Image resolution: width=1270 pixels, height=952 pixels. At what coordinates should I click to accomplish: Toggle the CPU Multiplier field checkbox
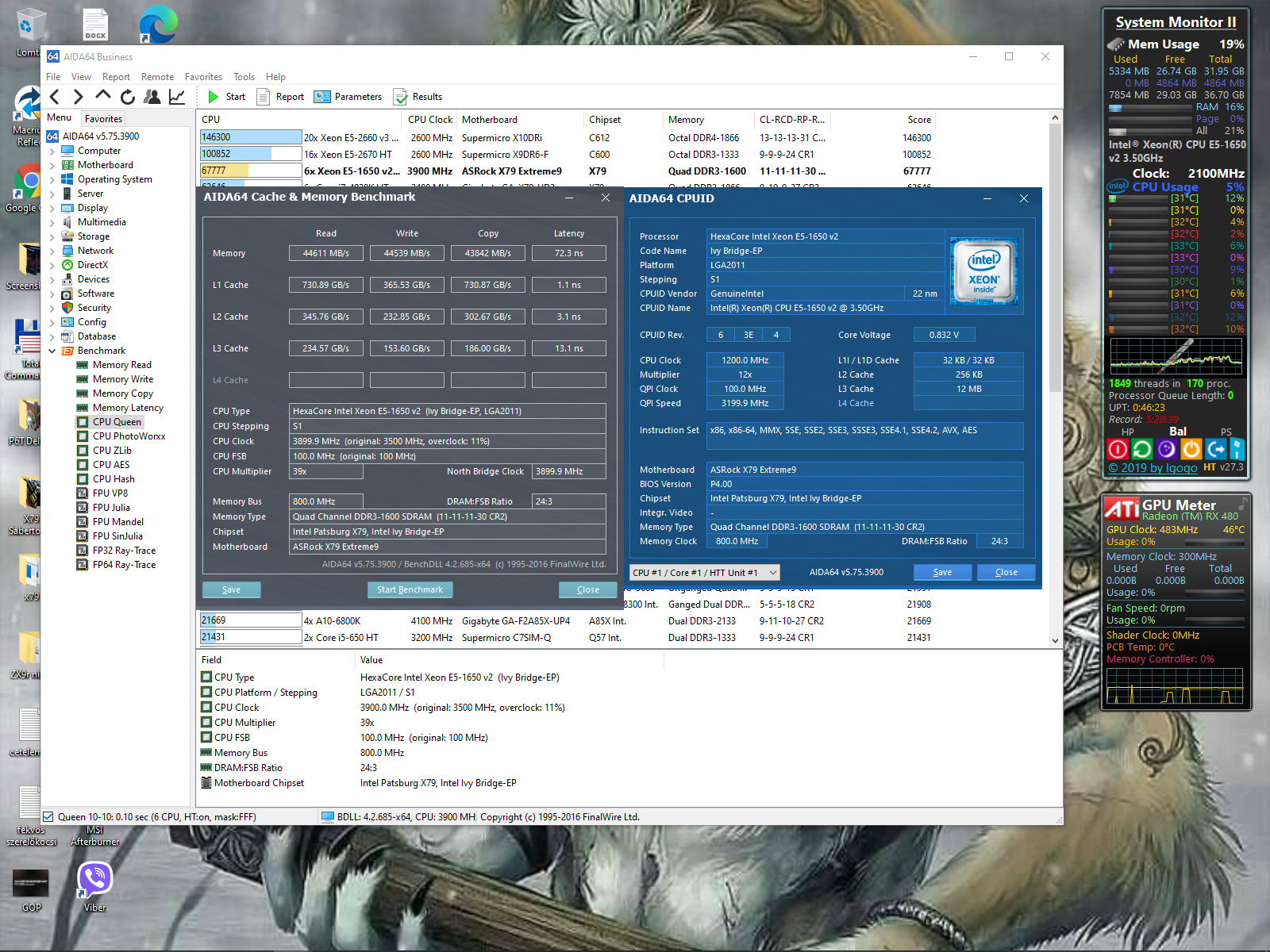click(206, 722)
